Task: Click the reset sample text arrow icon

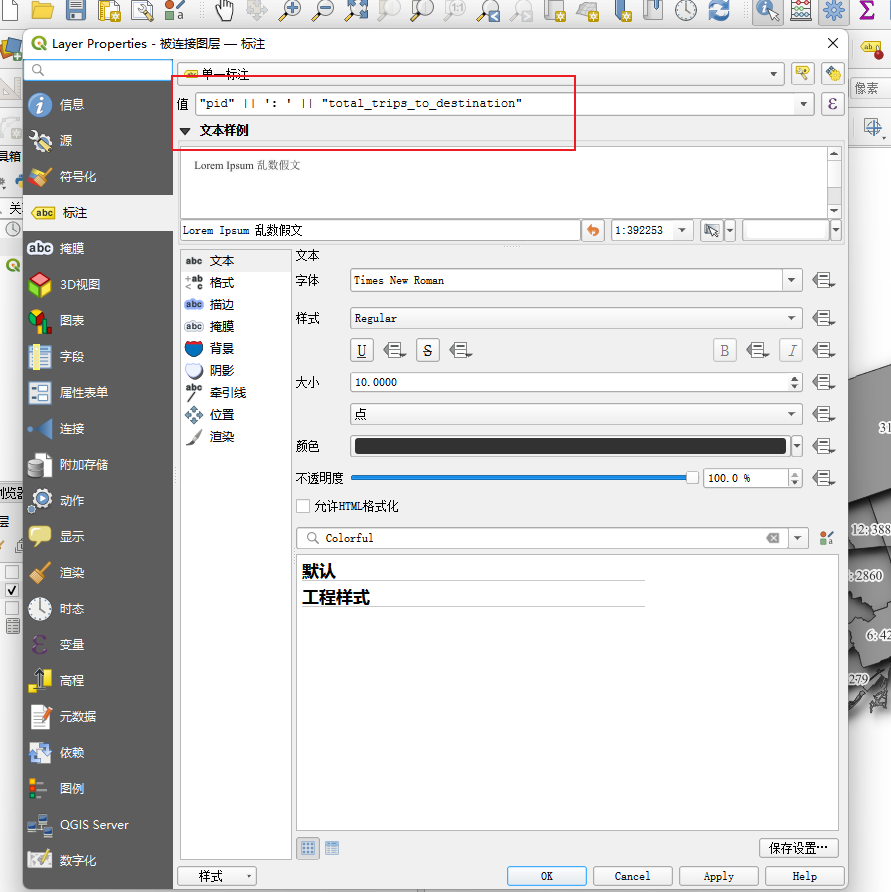Action: [x=593, y=230]
